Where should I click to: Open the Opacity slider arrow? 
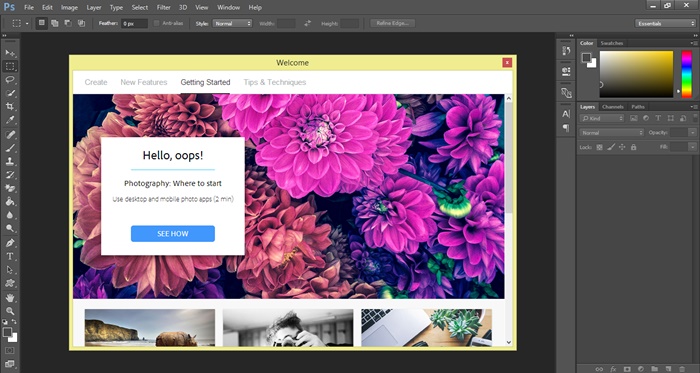(692, 133)
